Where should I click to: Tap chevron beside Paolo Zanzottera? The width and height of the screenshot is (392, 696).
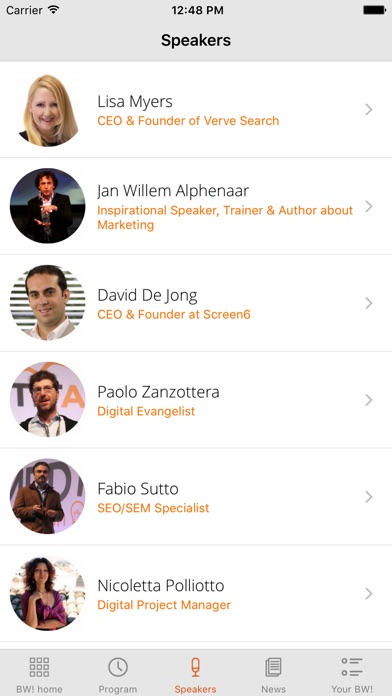[368, 400]
